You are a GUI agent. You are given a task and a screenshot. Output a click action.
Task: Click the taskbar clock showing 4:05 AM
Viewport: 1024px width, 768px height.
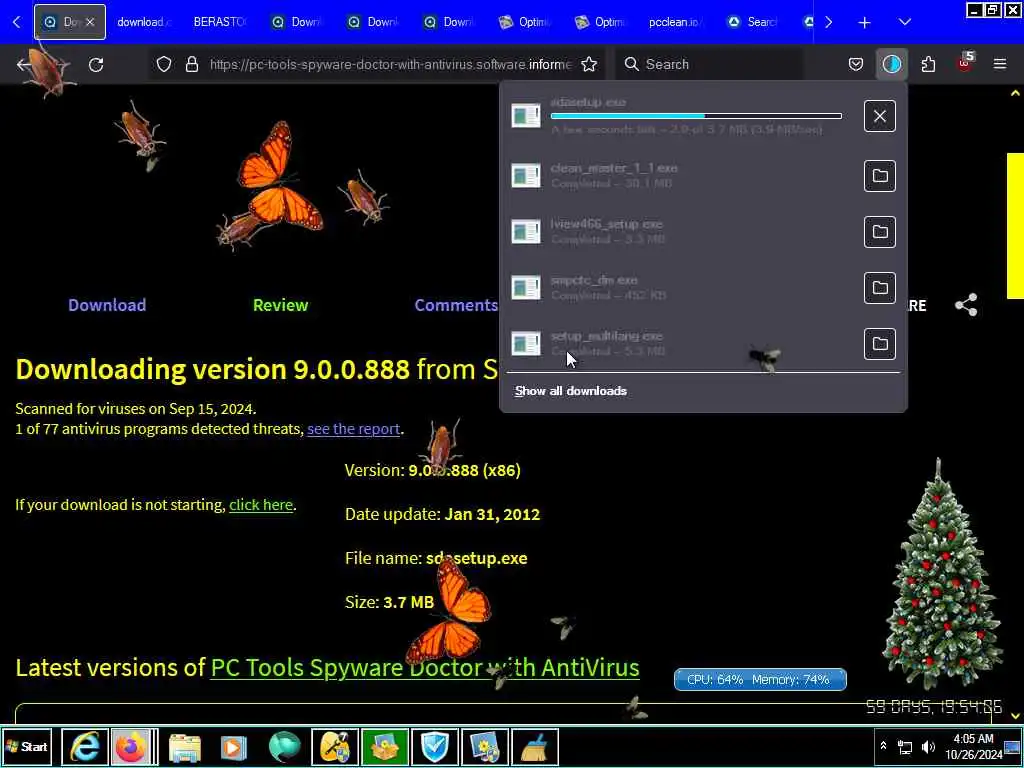pyautogui.click(x=973, y=746)
